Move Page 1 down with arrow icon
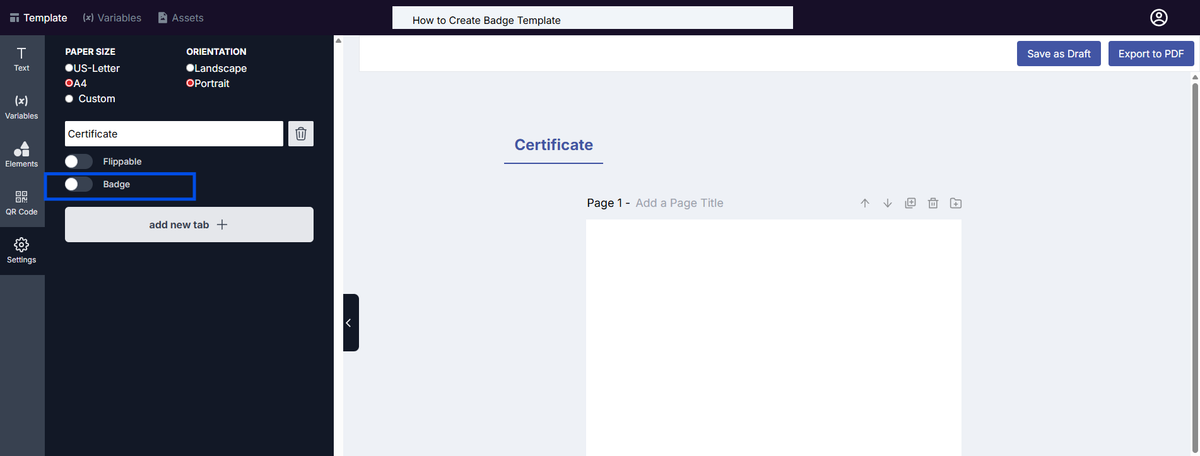The height and width of the screenshot is (456, 1200). click(887, 203)
